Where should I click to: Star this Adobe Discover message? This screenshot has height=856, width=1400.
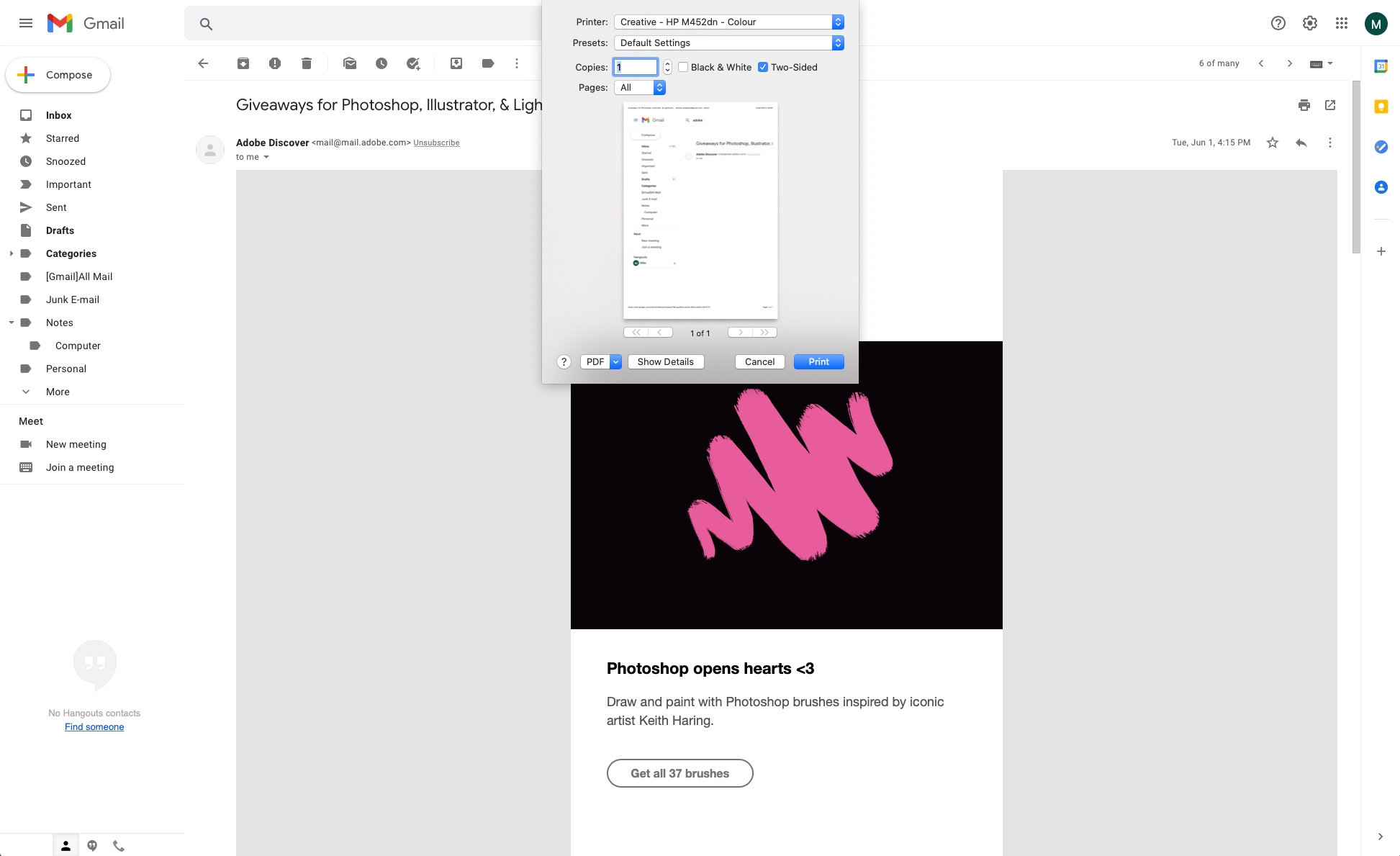pyautogui.click(x=1273, y=142)
